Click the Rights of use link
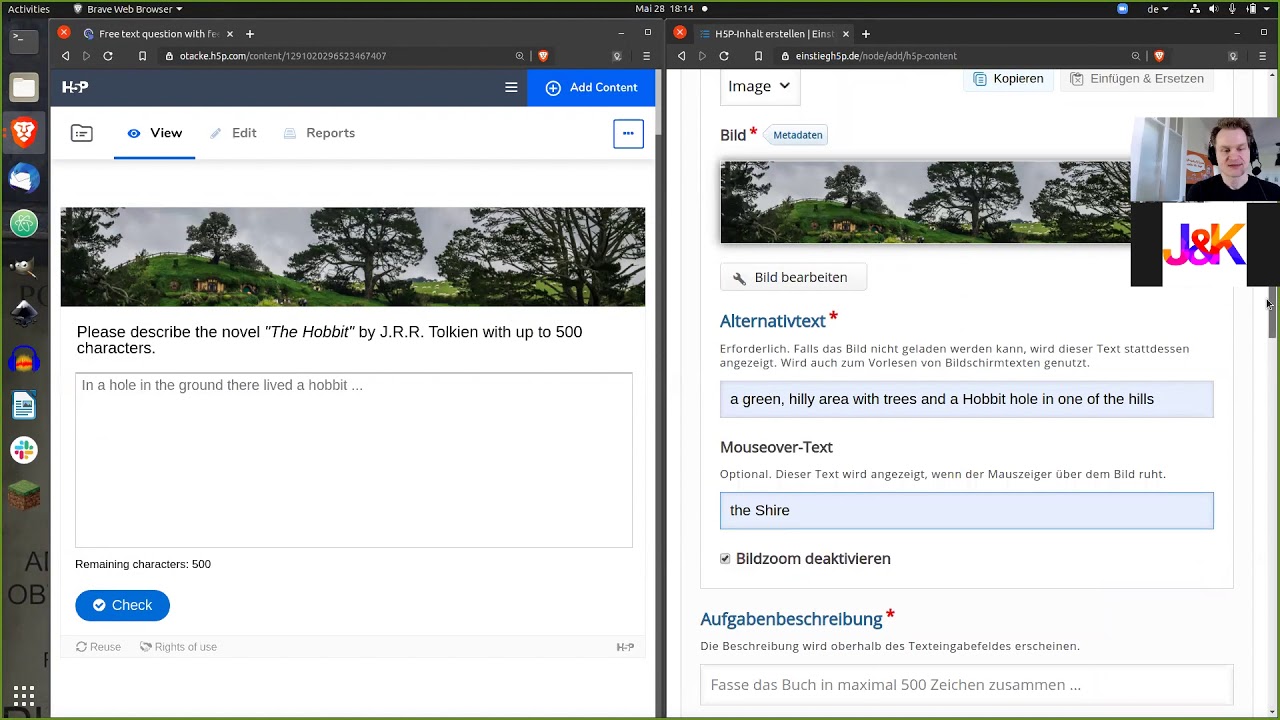The height and width of the screenshot is (720, 1280). (x=178, y=647)
